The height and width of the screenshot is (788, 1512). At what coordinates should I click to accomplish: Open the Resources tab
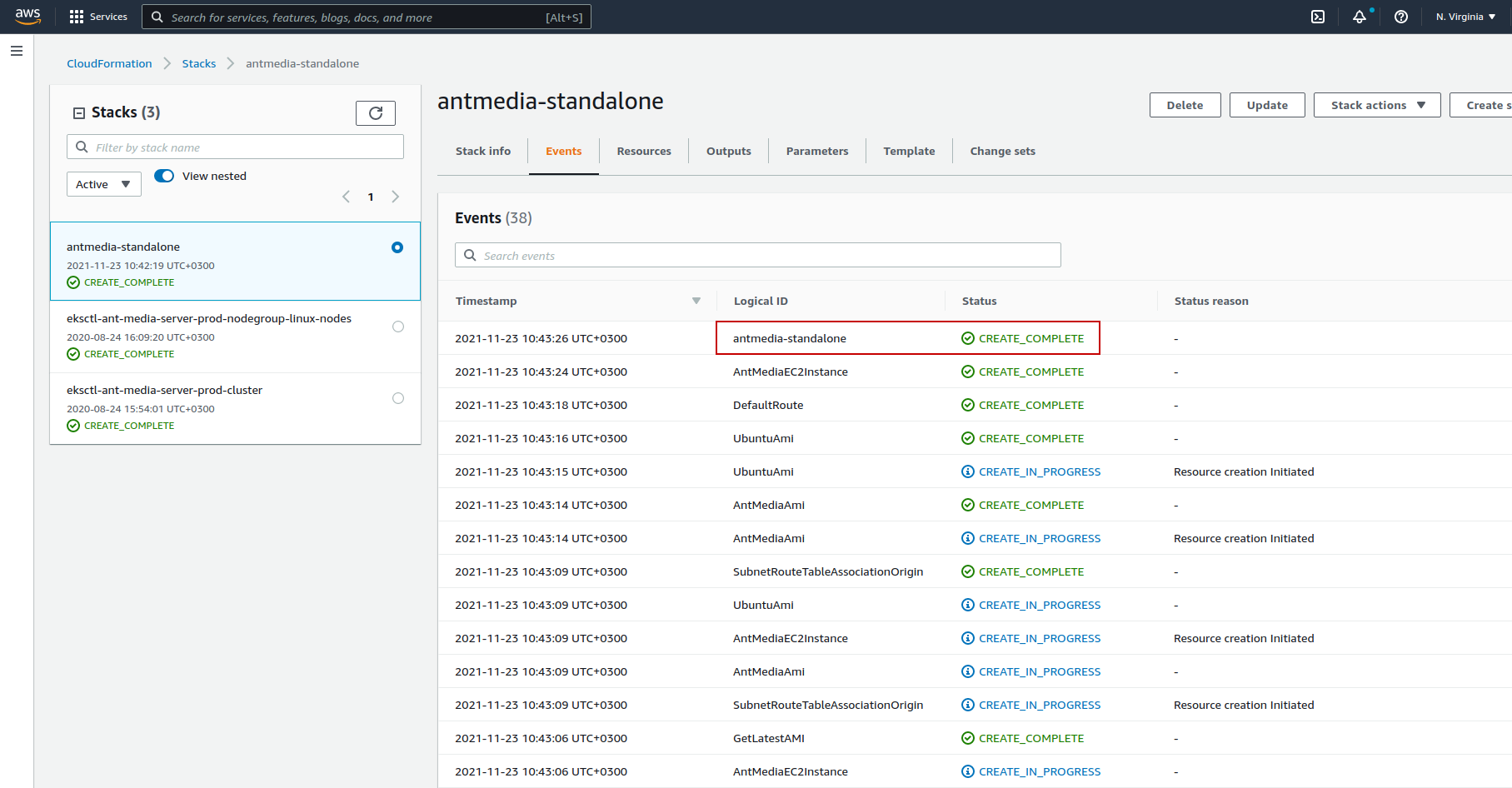tap(644, 151)
